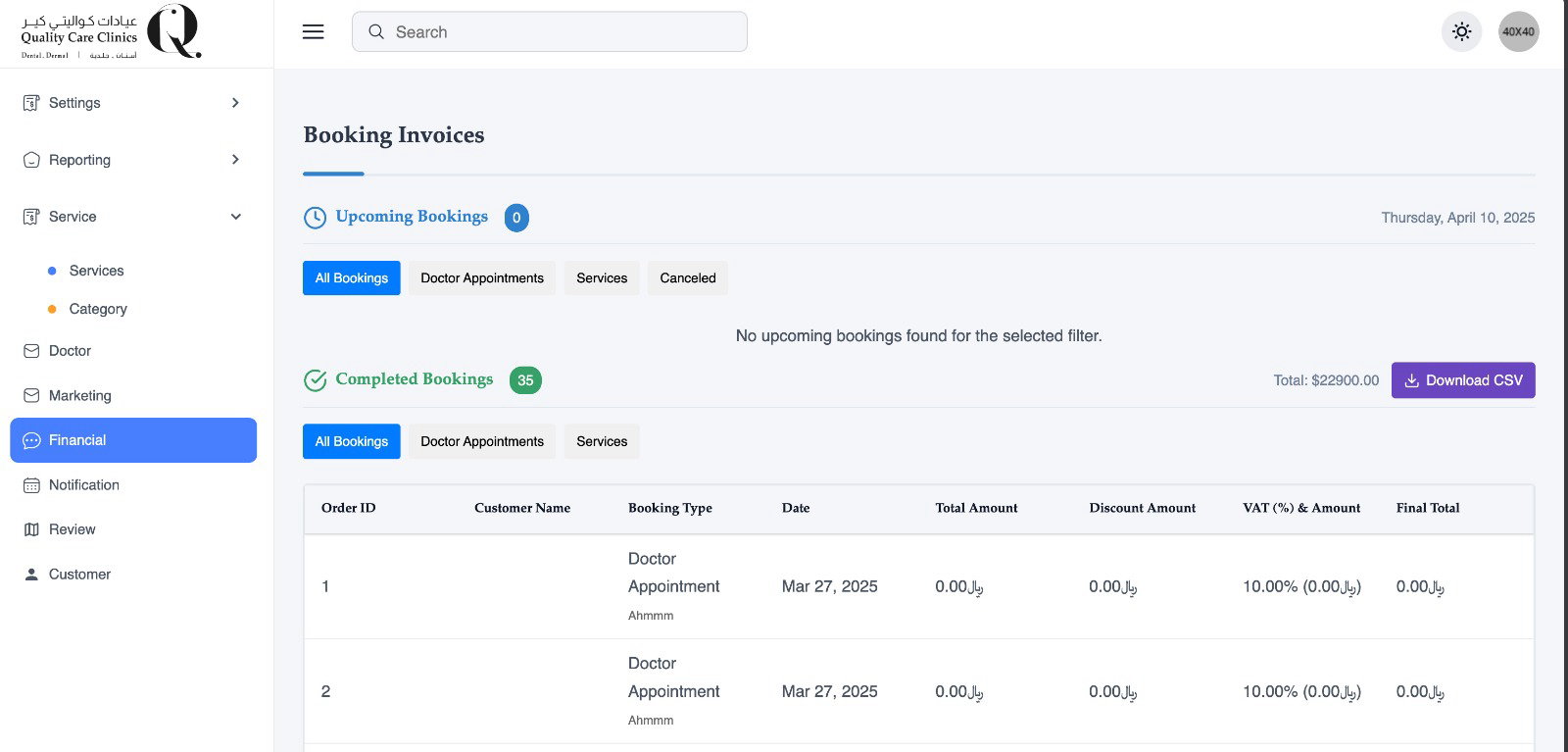Click the Order ID column header
1568x752 pixels.
pos(348,508)
